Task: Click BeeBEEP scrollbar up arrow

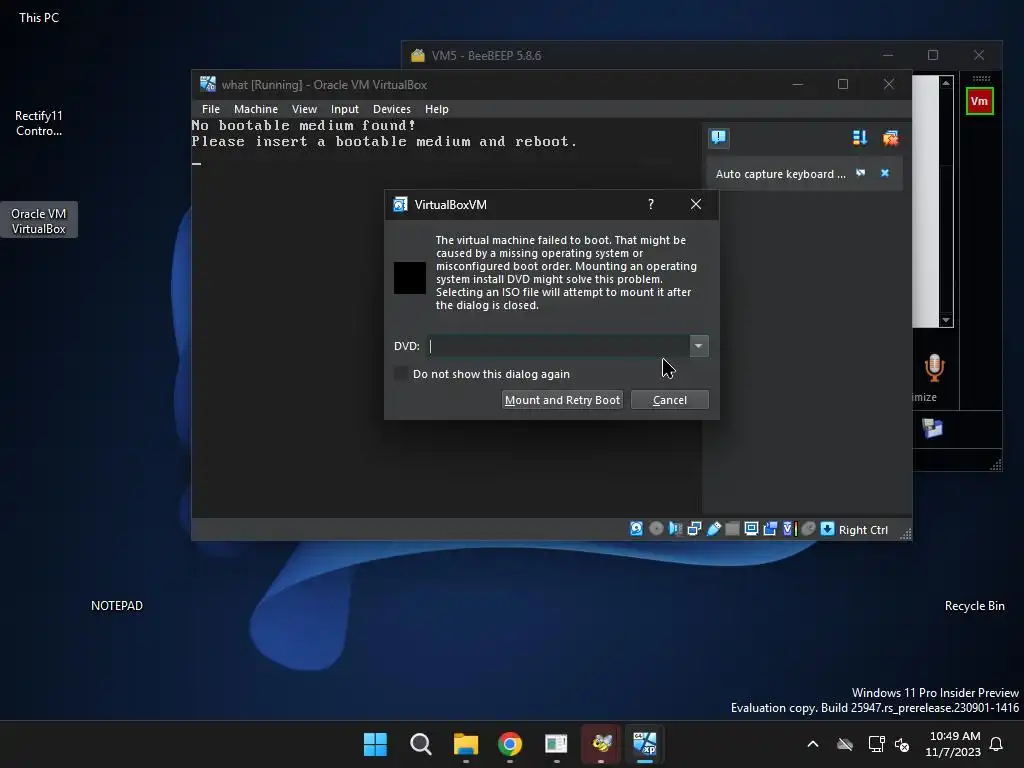Action: point(946,82)
